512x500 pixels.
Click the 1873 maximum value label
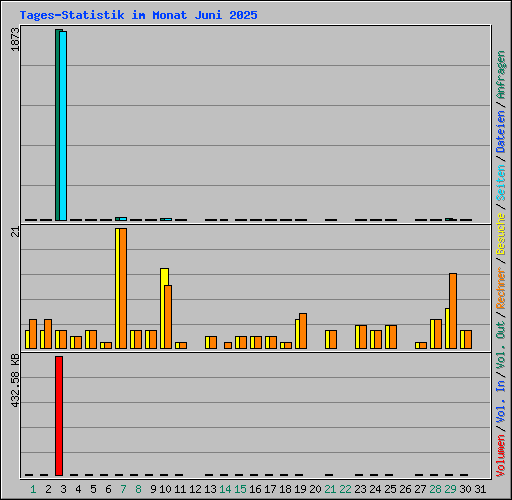click(x=15, y=39)
